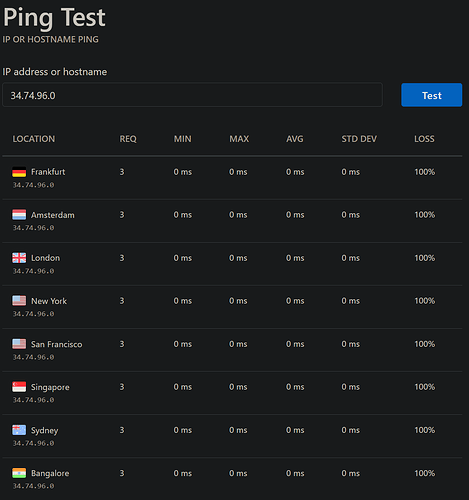Click the US flag icon beside New York
This screenshot has width=469, height=500.
(x=19, y=301)
